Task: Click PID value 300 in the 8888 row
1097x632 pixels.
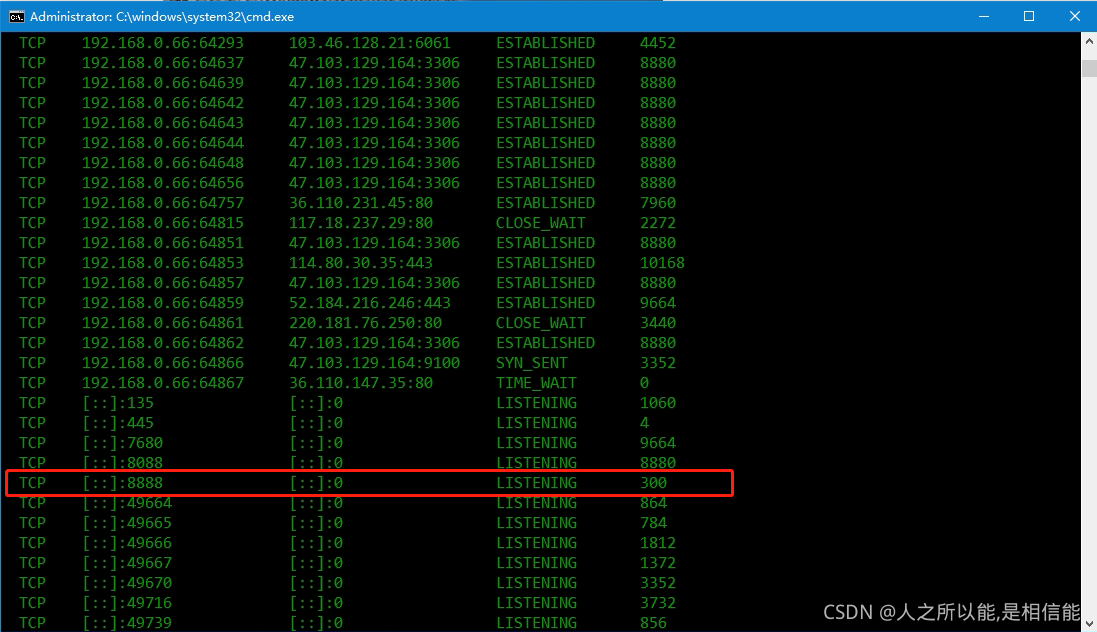Action: click(x=653, y=483)
